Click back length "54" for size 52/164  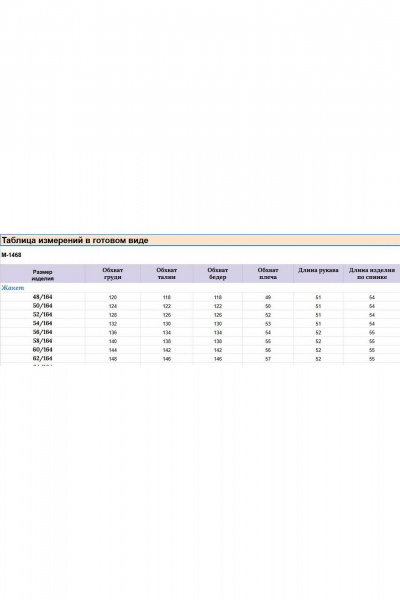tap(372, 315)
